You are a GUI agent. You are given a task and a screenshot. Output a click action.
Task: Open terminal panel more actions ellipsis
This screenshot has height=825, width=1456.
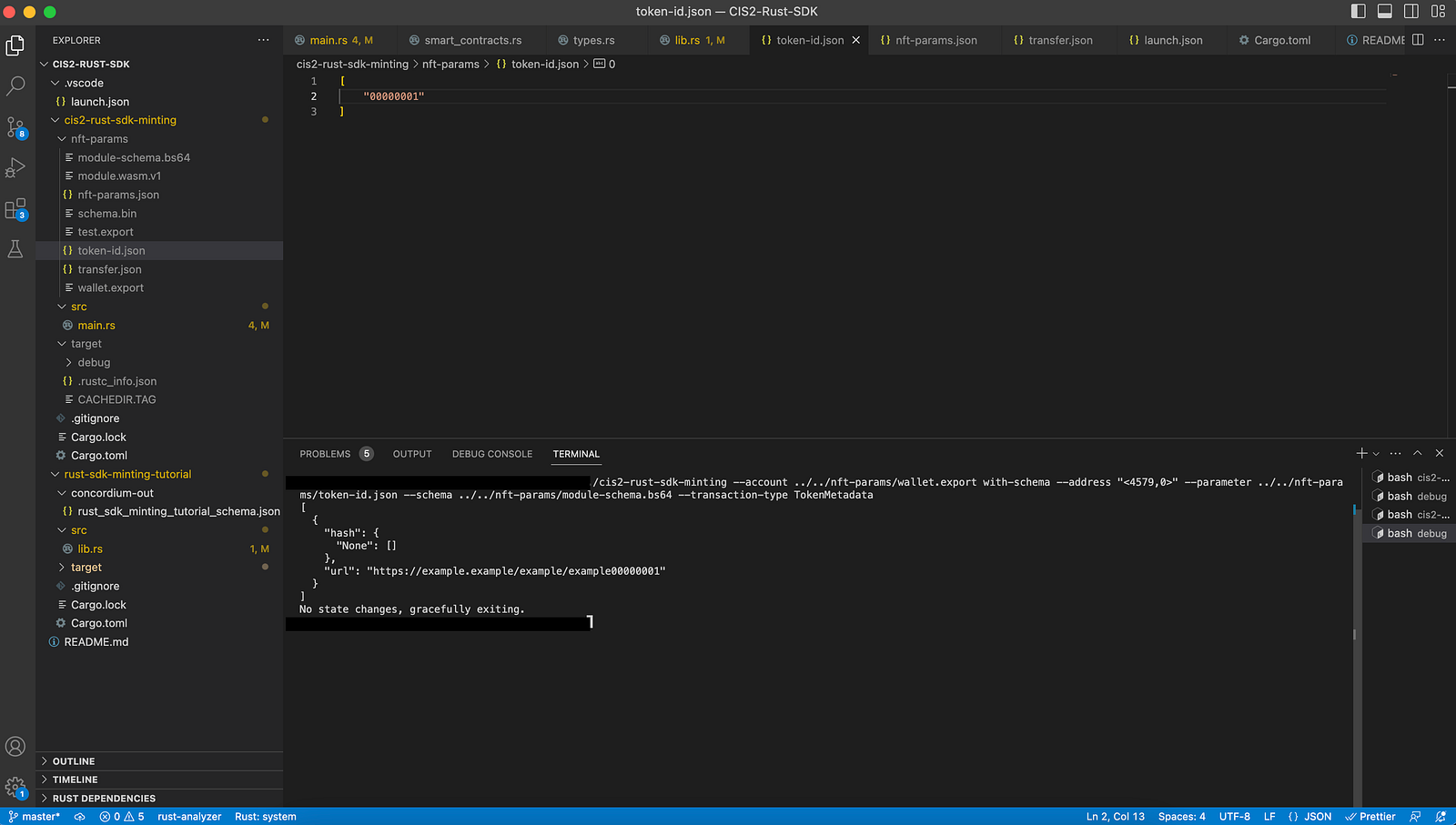1396,453
